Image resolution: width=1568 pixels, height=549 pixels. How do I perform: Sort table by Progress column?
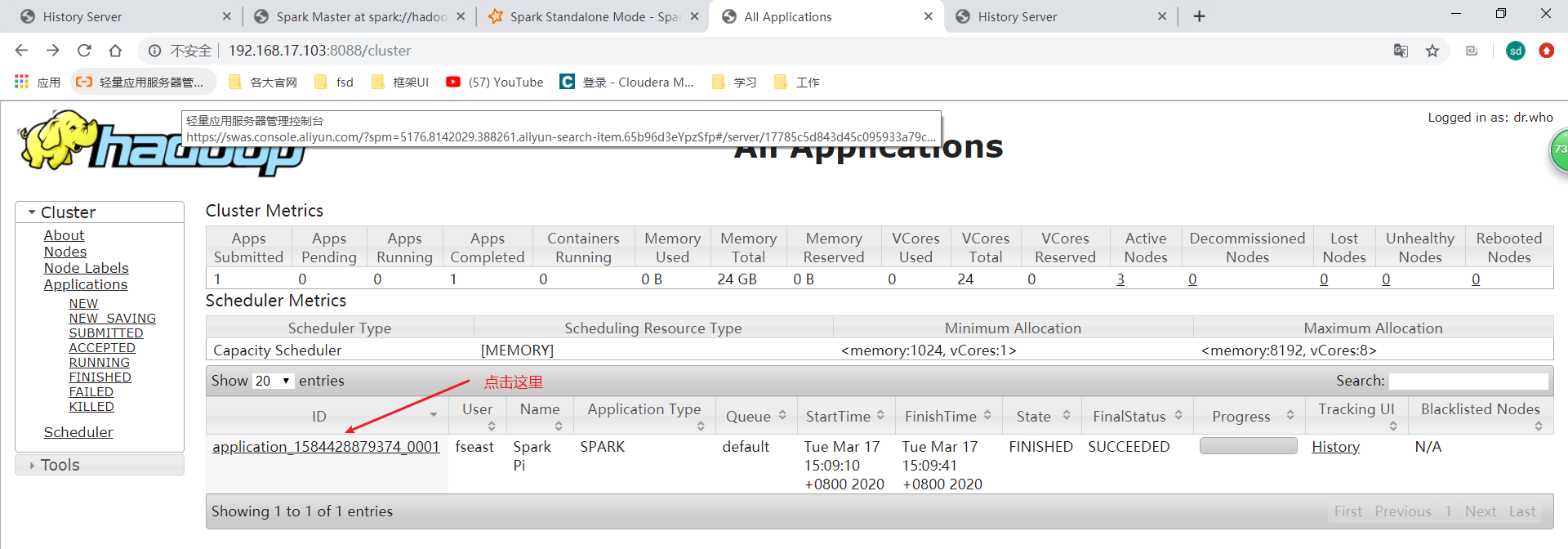pos(1249,417)
